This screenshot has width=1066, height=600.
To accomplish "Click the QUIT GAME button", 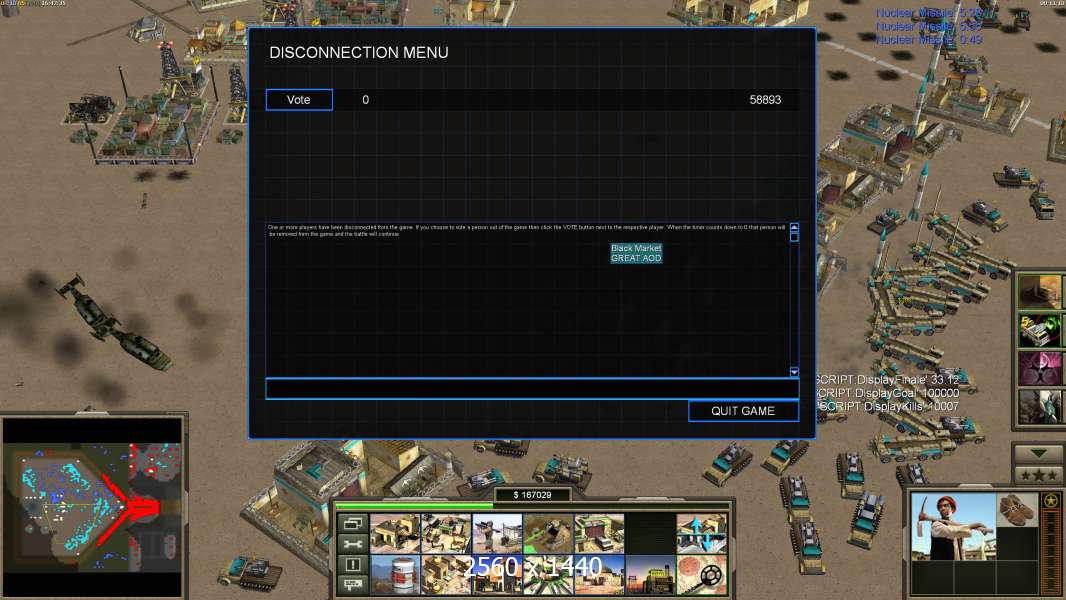I will point(743,411).
